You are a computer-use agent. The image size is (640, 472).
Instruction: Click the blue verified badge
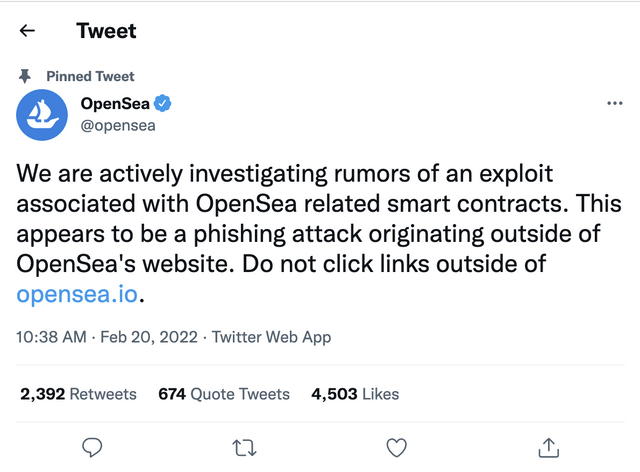point(159,103)
